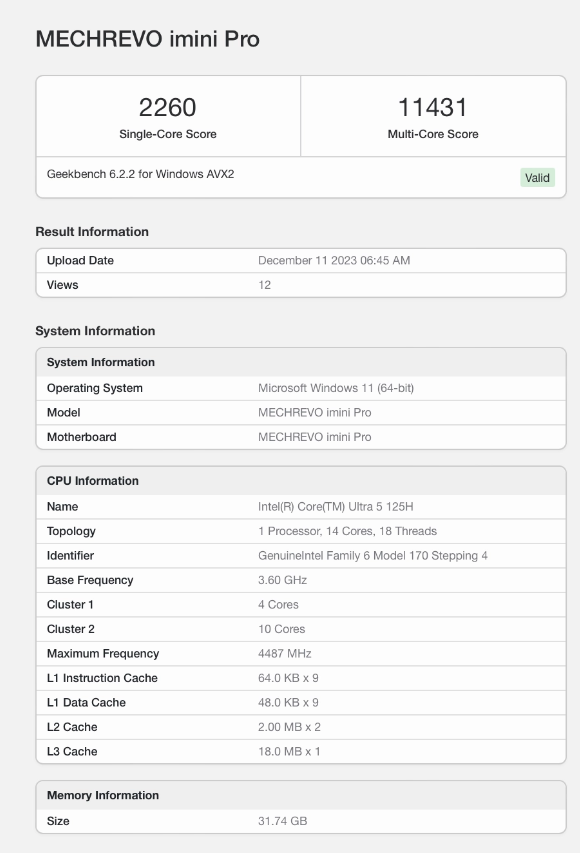Click the 11431 multi-core score value

coord(433,107)
